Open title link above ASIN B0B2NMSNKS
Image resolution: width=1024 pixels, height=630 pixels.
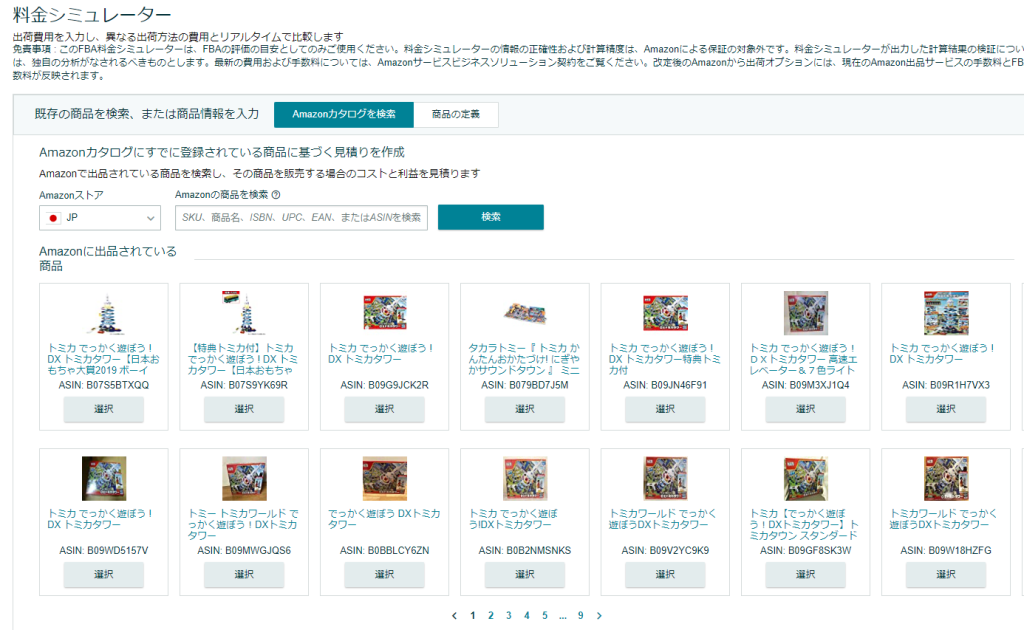pos(513,519)
